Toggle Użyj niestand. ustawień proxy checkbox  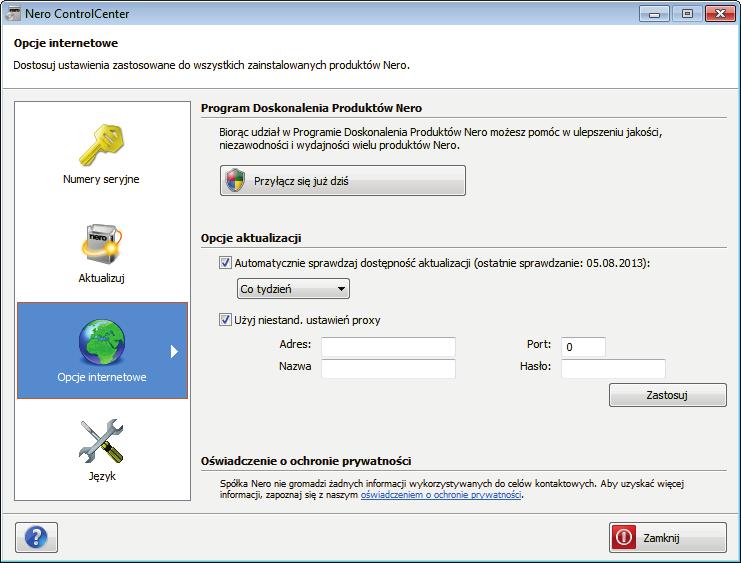(x=225, y=320)
